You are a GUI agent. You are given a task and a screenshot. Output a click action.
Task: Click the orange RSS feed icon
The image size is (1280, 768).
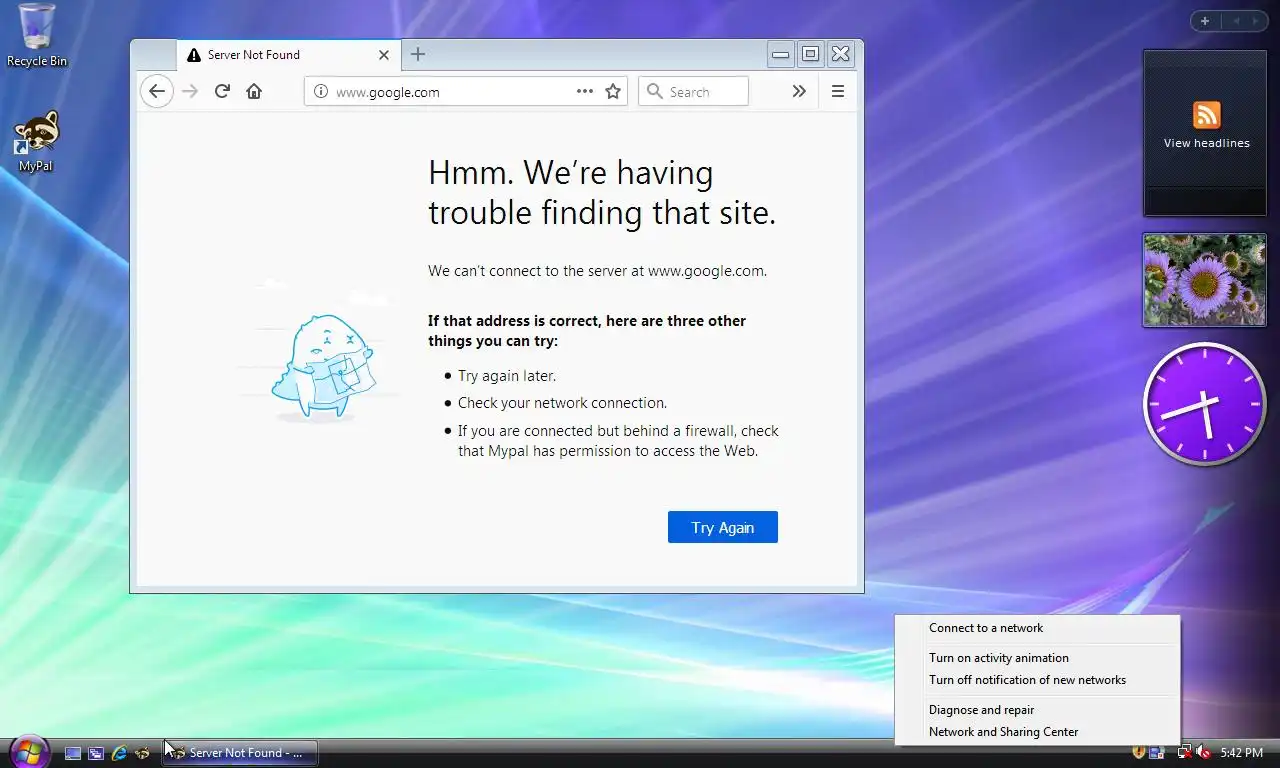(x=1206, y=114)
